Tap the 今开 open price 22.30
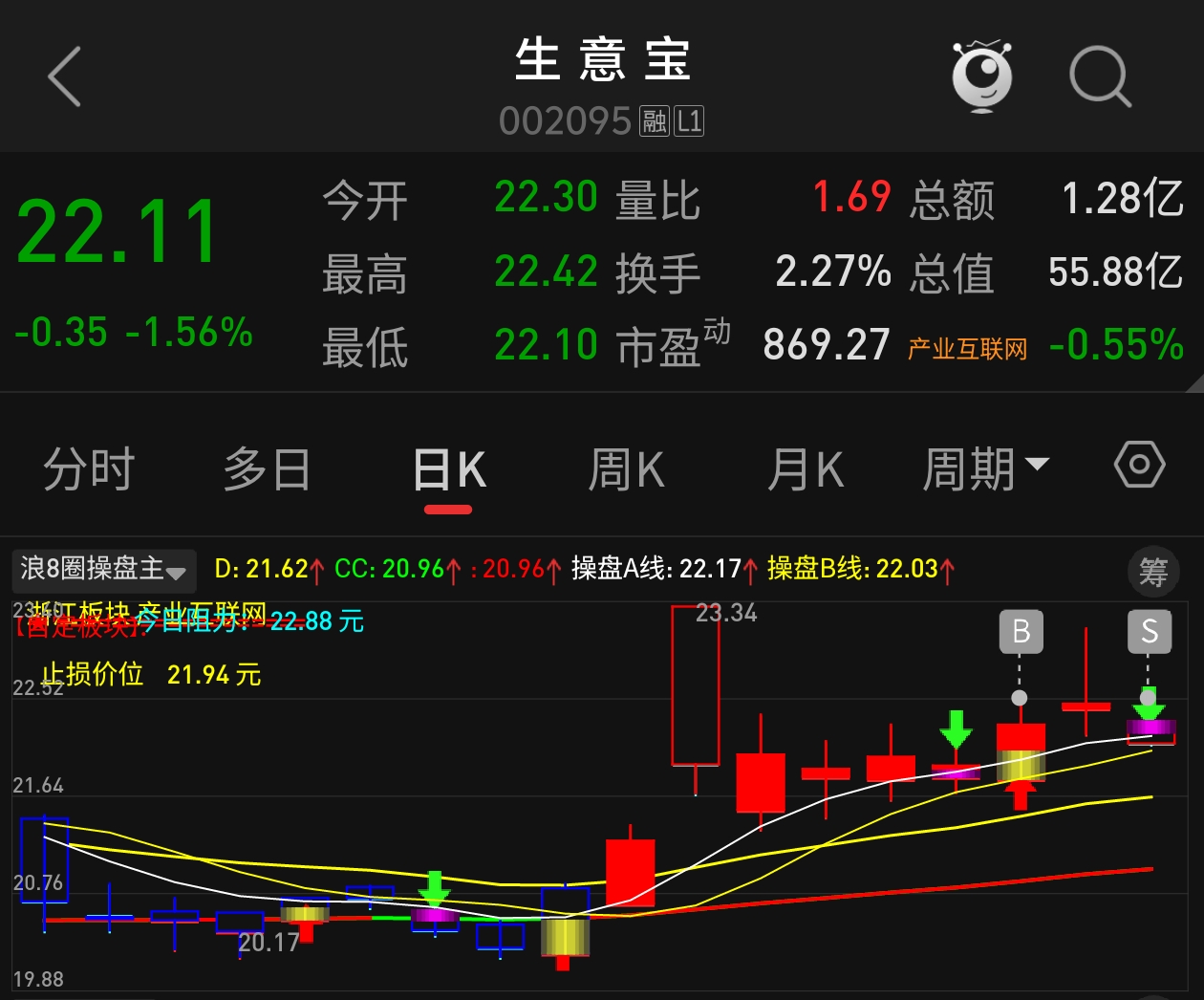This screenshot has height=1000, width=1204. [x=546, y=198]
